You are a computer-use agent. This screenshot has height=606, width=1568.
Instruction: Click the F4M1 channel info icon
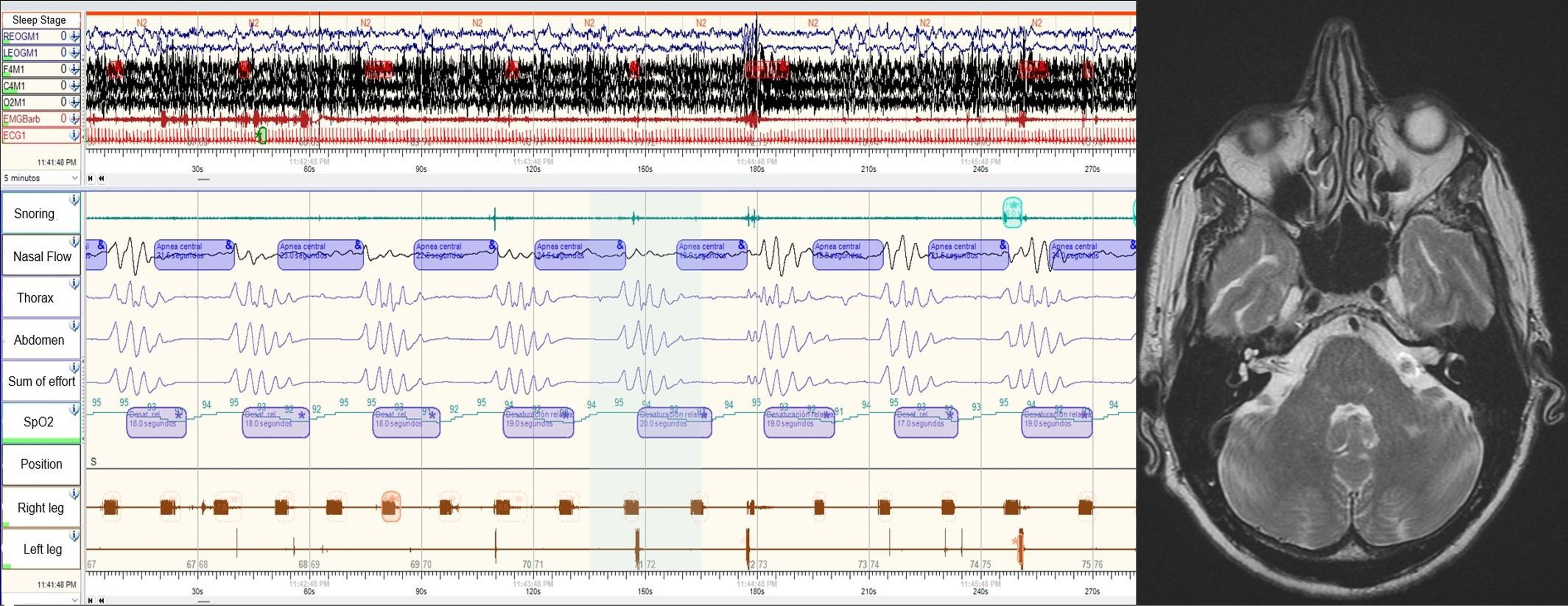[75, 69]
